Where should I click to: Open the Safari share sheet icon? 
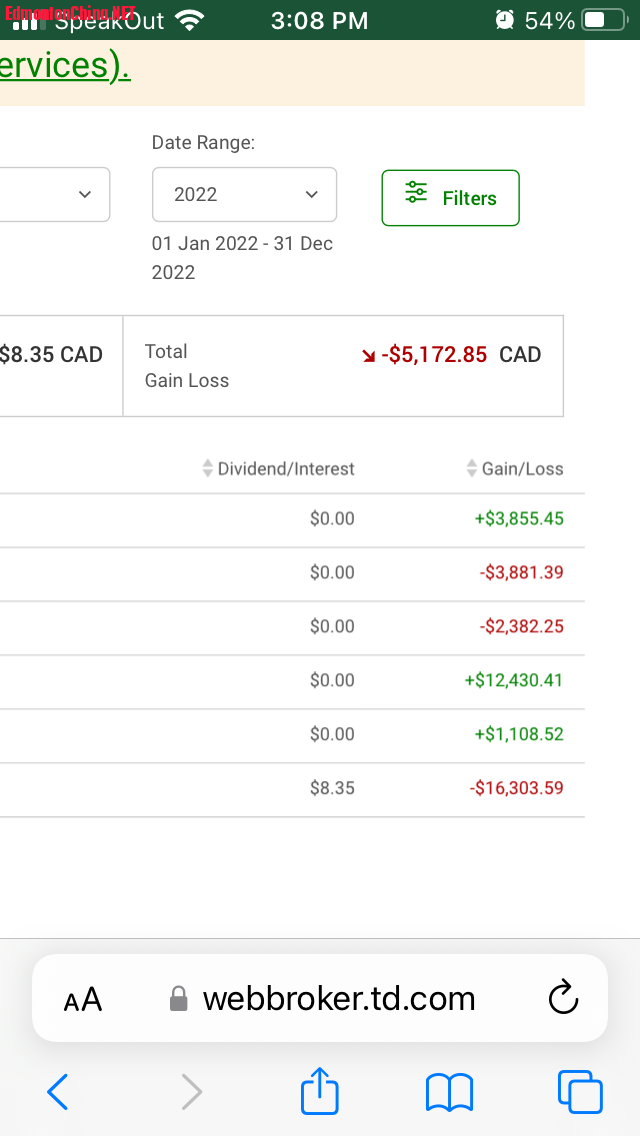coord(320,1090)
